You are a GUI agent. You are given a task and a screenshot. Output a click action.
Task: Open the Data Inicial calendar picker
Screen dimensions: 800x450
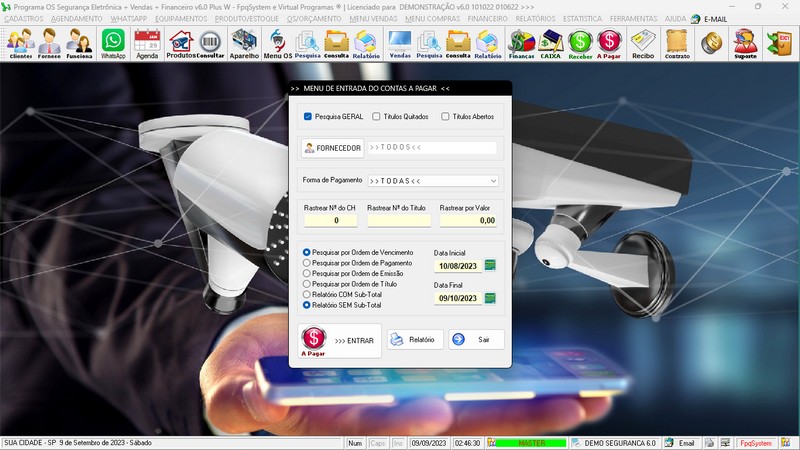(x=490, y=266)
